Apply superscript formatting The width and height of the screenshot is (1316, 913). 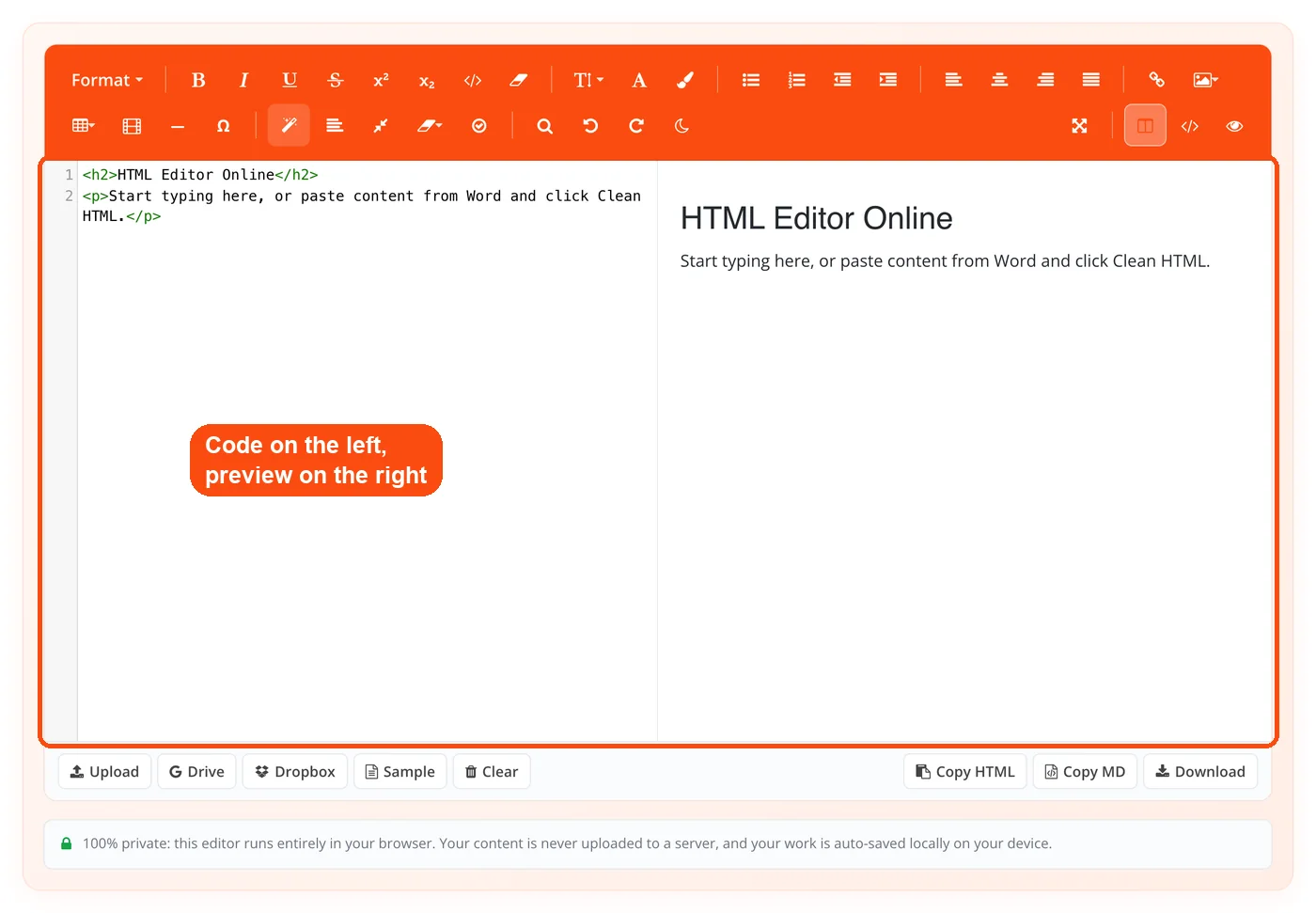381,80
